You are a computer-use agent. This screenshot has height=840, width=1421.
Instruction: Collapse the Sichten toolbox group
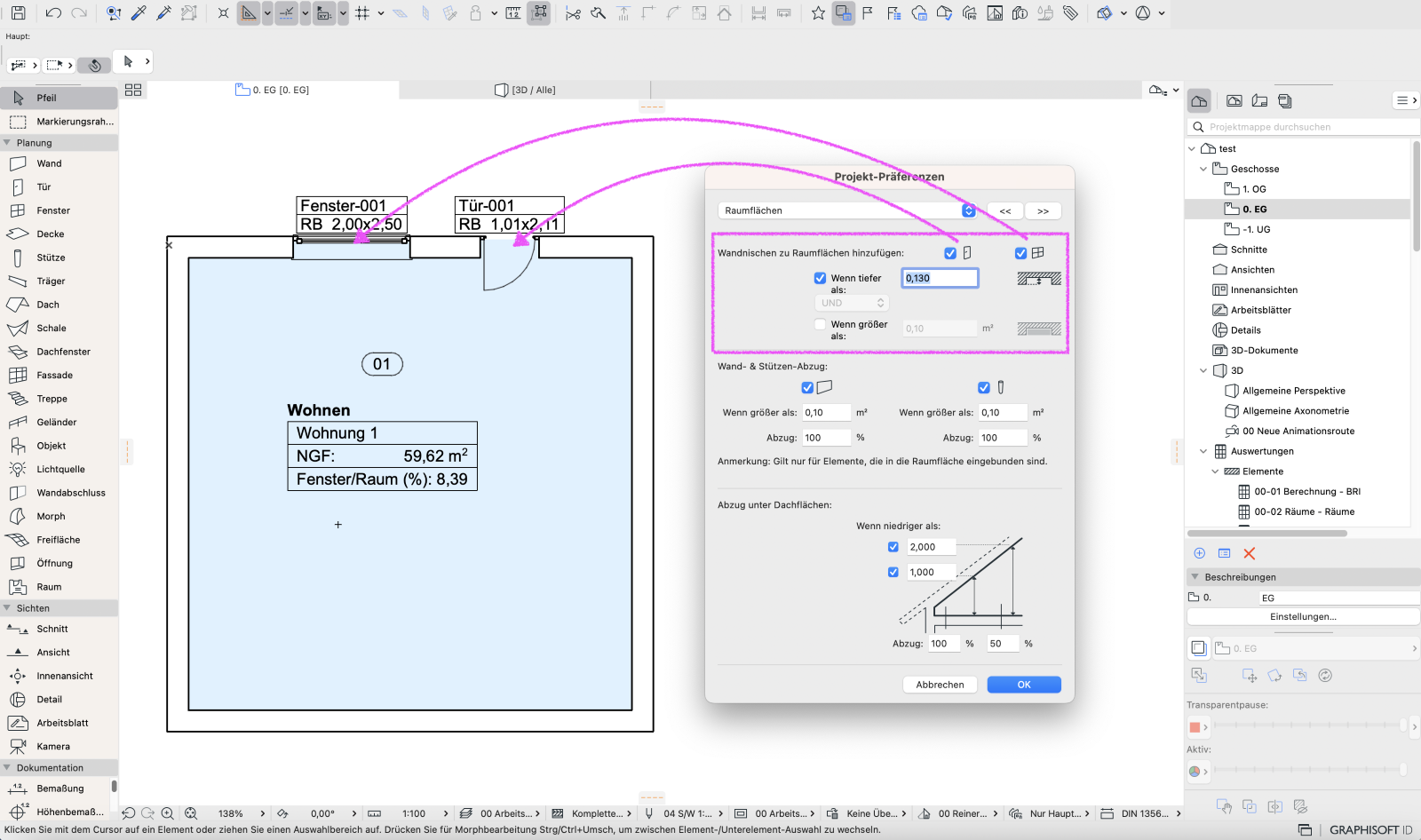(7, 608)
